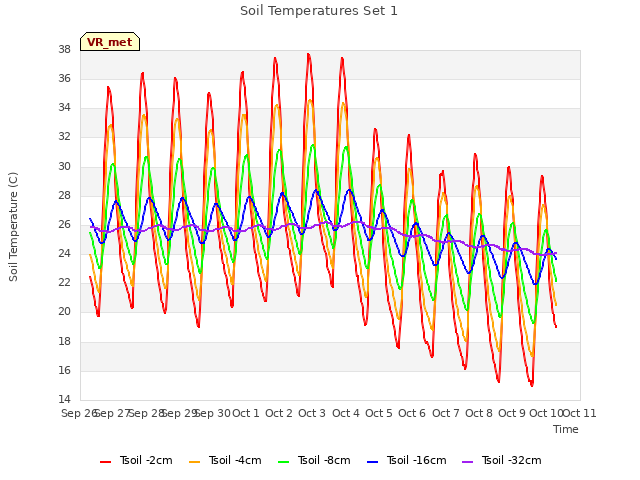Toggle the Tsoil -2cm legend entry
Screen dimensions: 640x480
point(136,460)
